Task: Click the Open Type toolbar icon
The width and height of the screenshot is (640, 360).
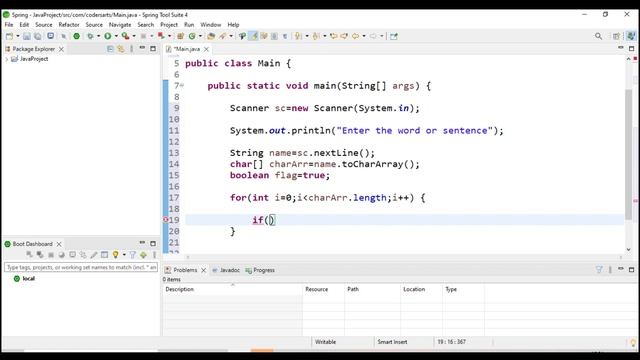Action: point(211,36)
